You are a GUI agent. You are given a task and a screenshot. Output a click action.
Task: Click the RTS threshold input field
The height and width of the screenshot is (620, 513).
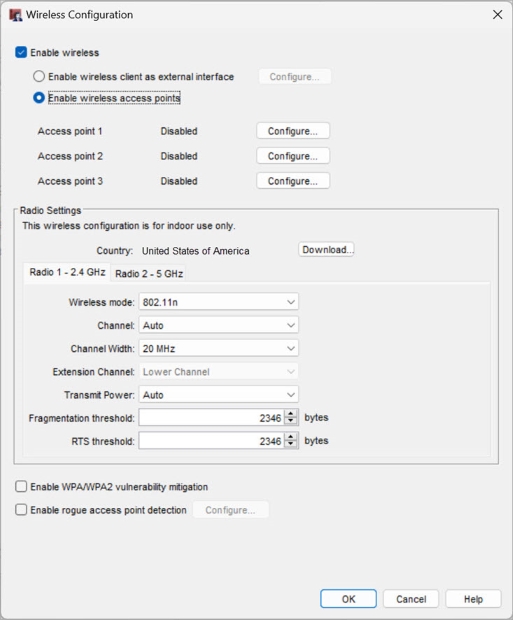[x=211, y=441]
